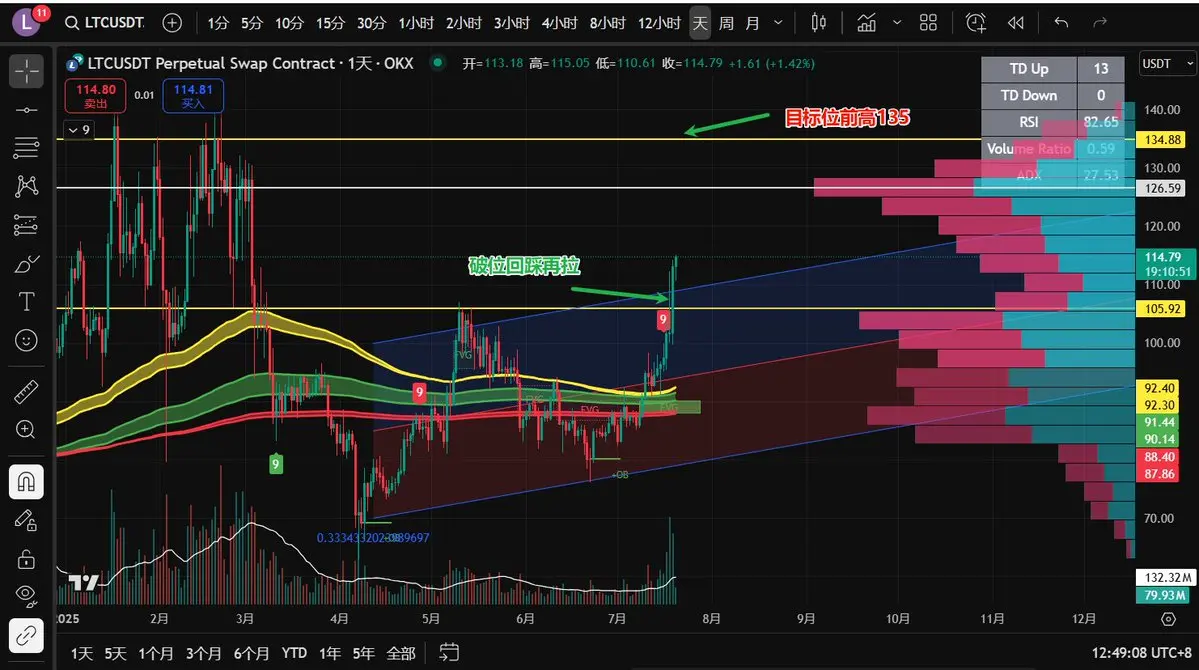1199x670 pixels.
Task: Open the indicators menu
Action: tap(866, 23)
